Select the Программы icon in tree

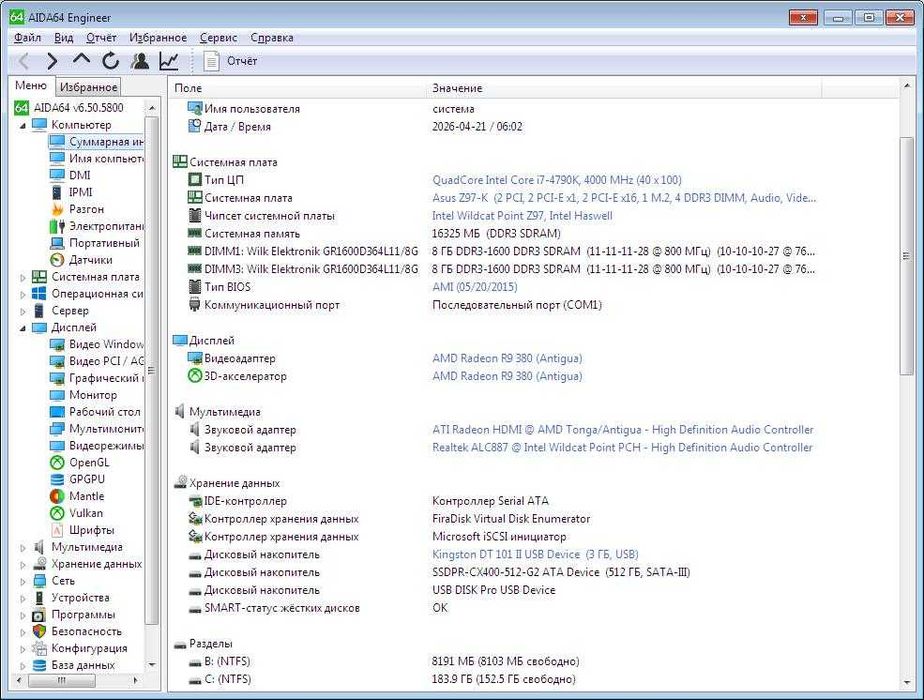pos(39,615)
